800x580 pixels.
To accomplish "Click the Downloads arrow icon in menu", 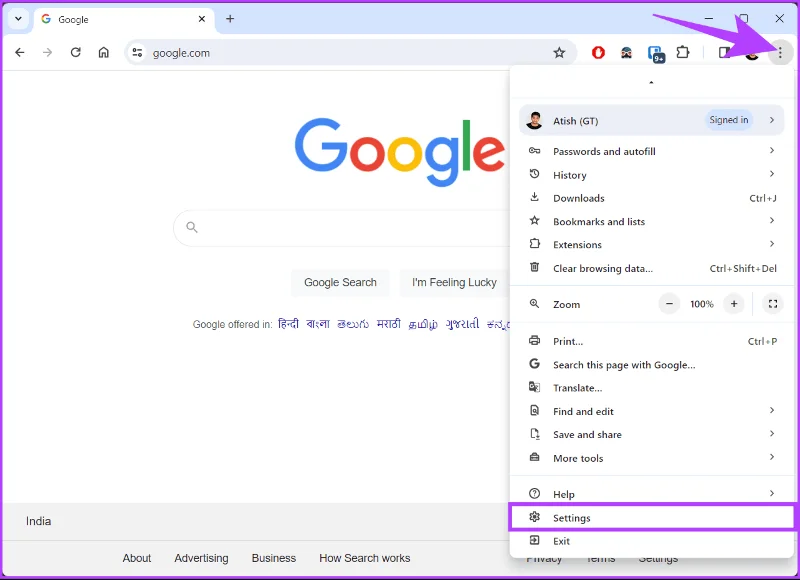I will pyautogui.click(x=534, y=197).
